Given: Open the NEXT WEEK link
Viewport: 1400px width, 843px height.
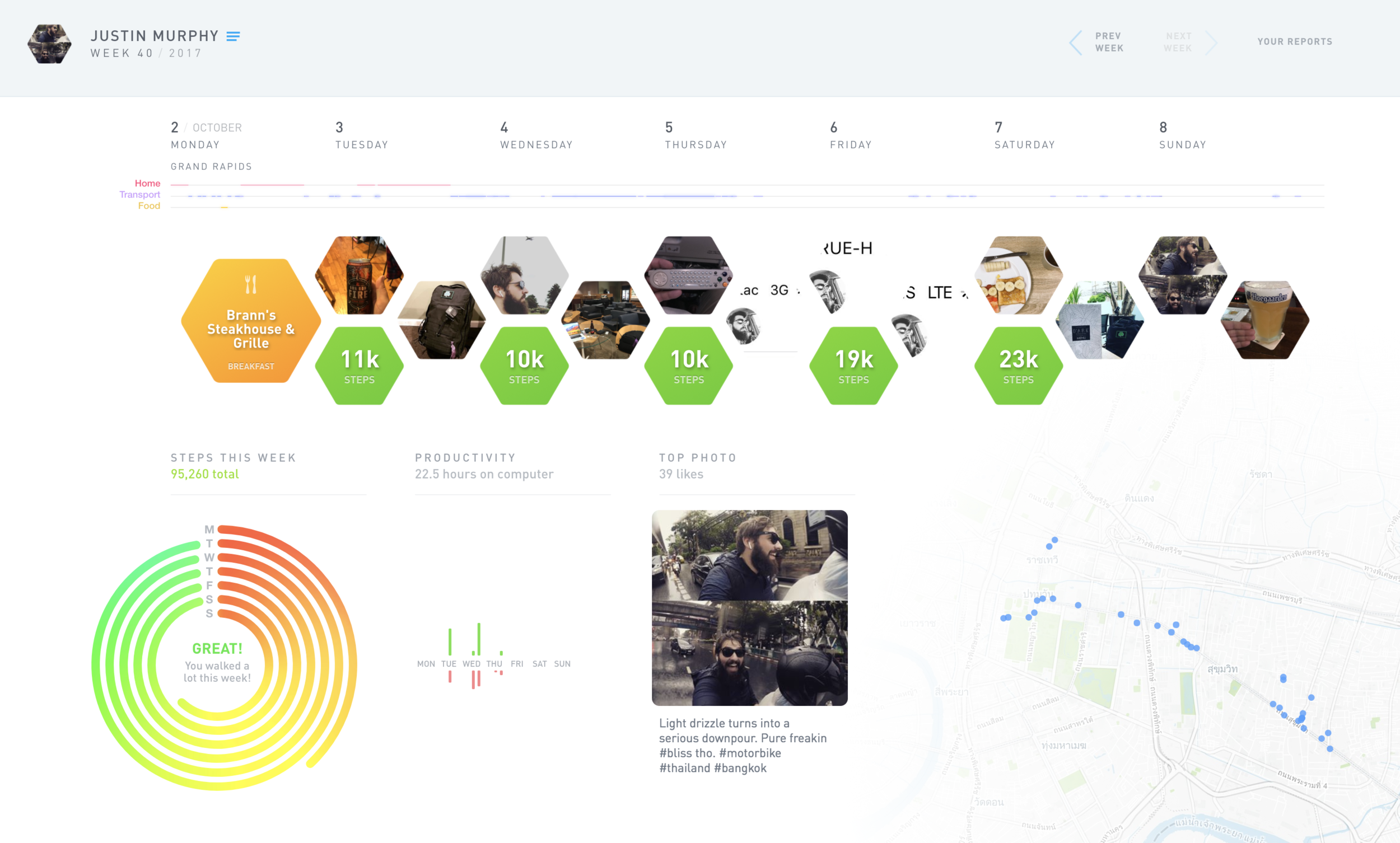Looking at the screenshot, I should pyautogui.click(x=1178, y=42).
